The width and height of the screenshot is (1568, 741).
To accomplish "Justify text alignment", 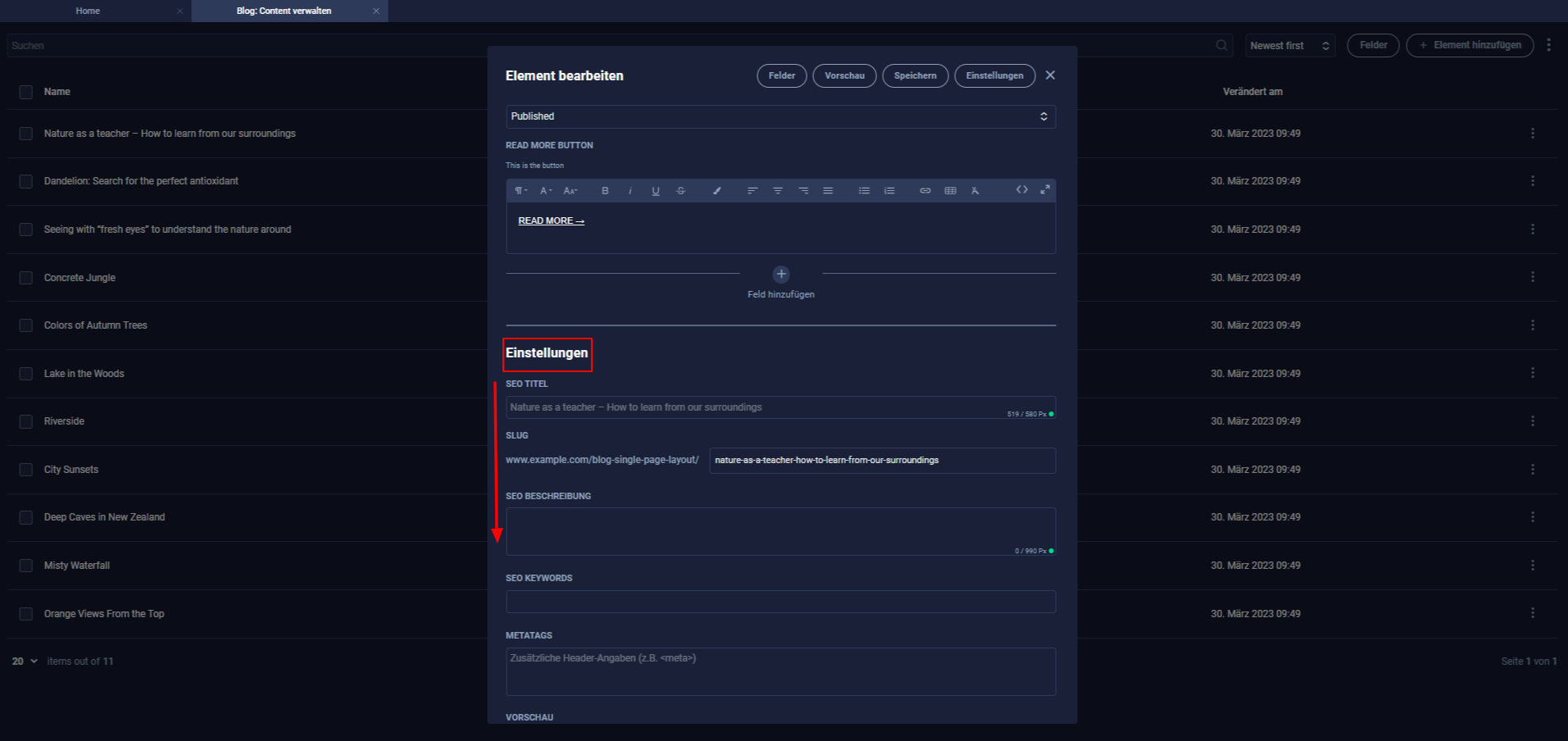I will click(x=828, y=191).
